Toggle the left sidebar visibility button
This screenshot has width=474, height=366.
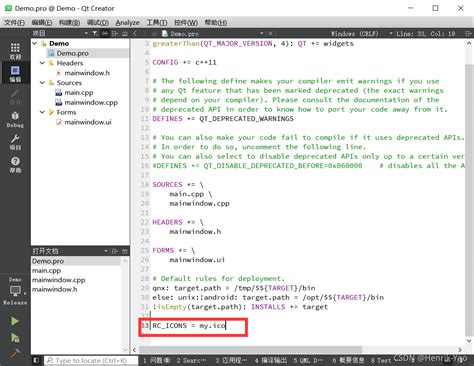click(36, 360)
